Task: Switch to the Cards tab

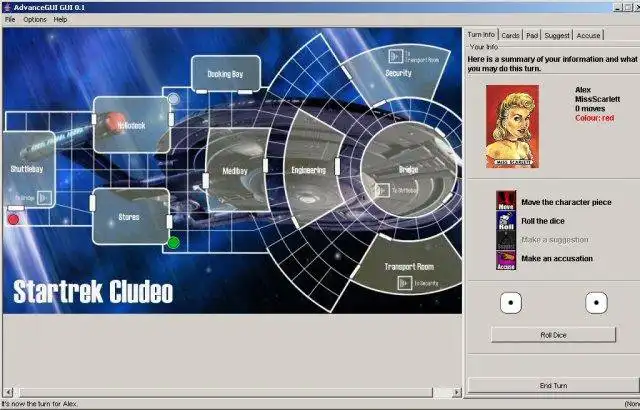Action: [x=510, y=35]
